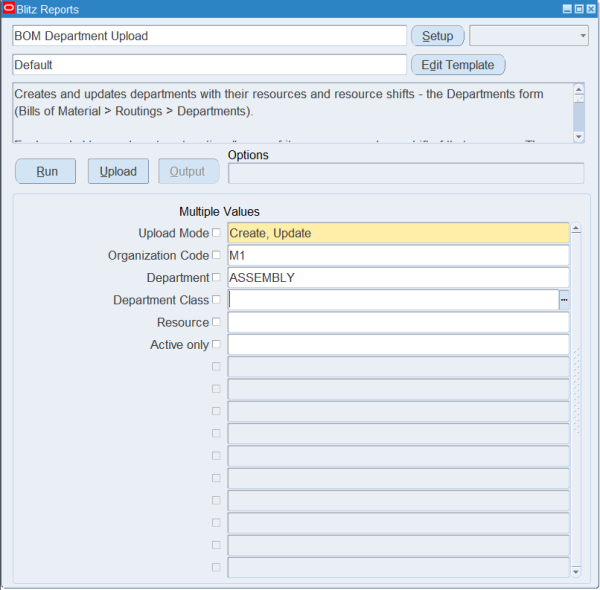Click into the Active only field
The image size is (600, 590).
pos(398,344)
